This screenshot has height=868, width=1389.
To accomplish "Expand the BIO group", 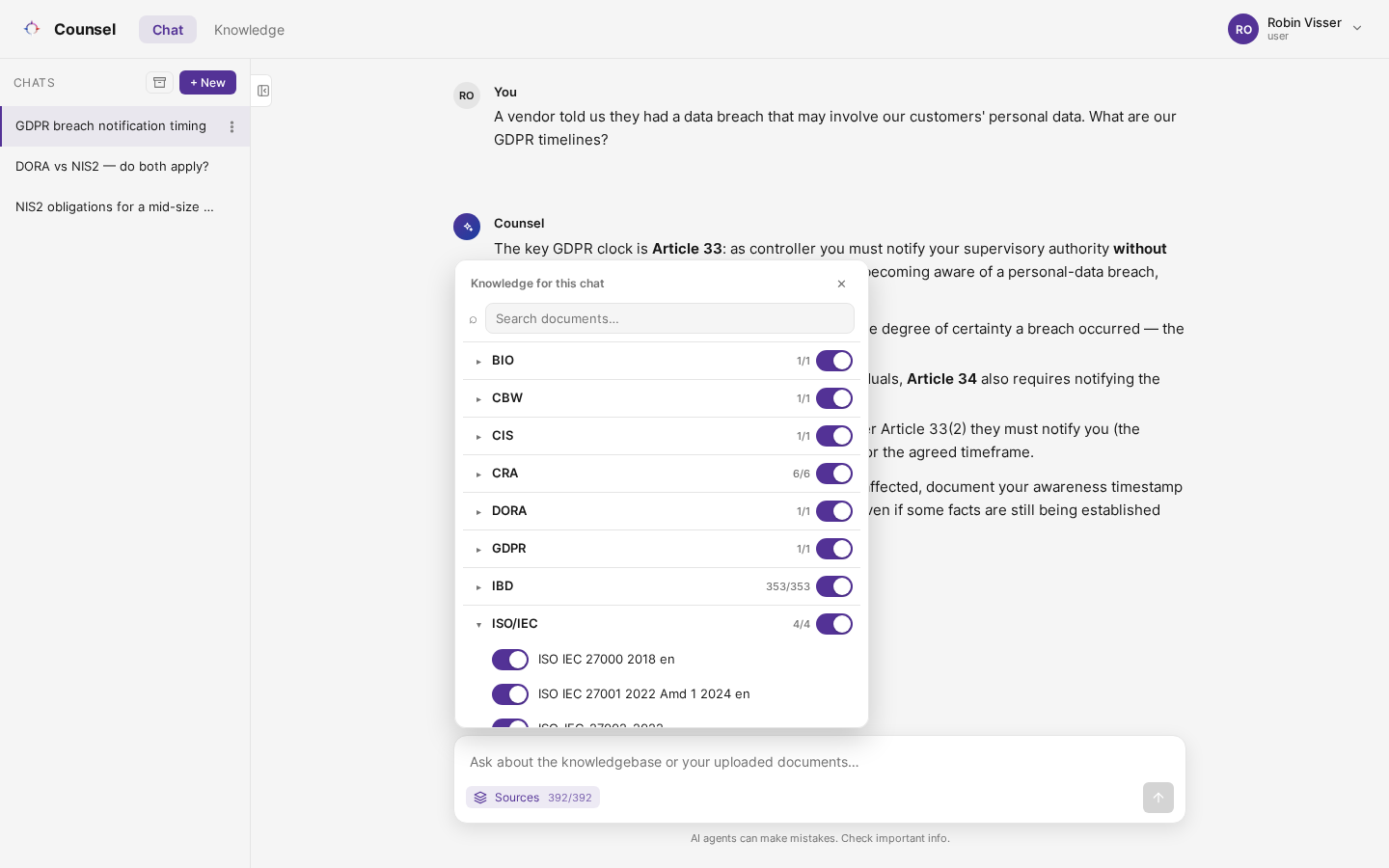I will point(478,362).
